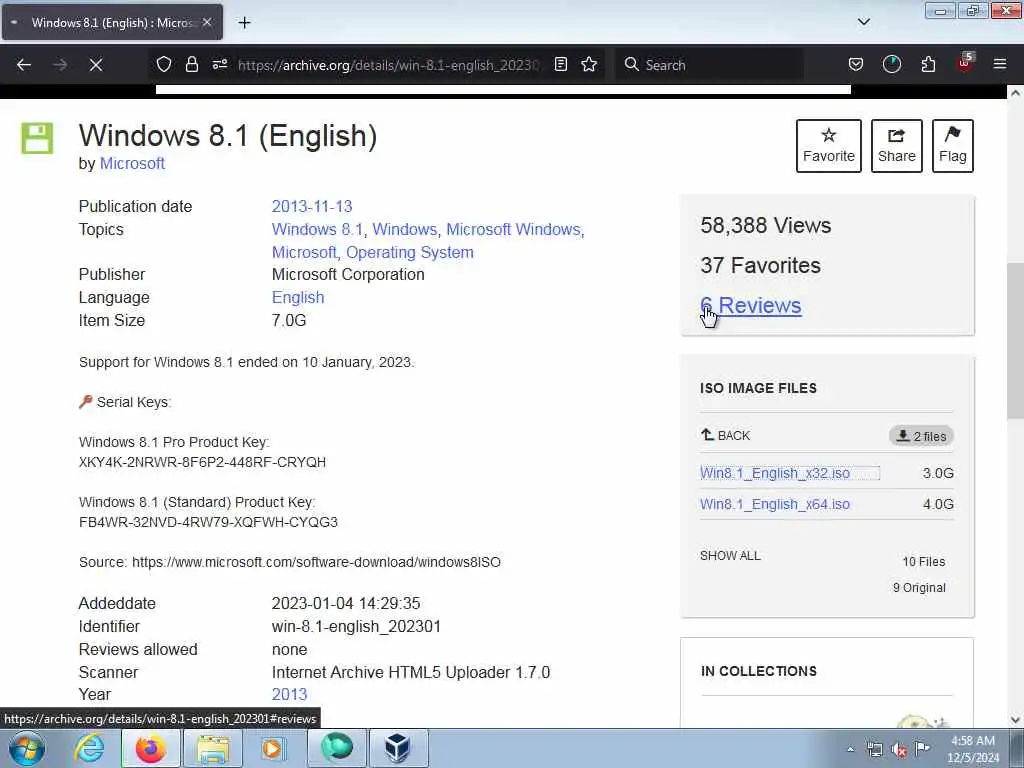This screenshot has width=1024, height=768.
Task: Click the page vertical scrollbar thumb
Action: pos(1015,340)
